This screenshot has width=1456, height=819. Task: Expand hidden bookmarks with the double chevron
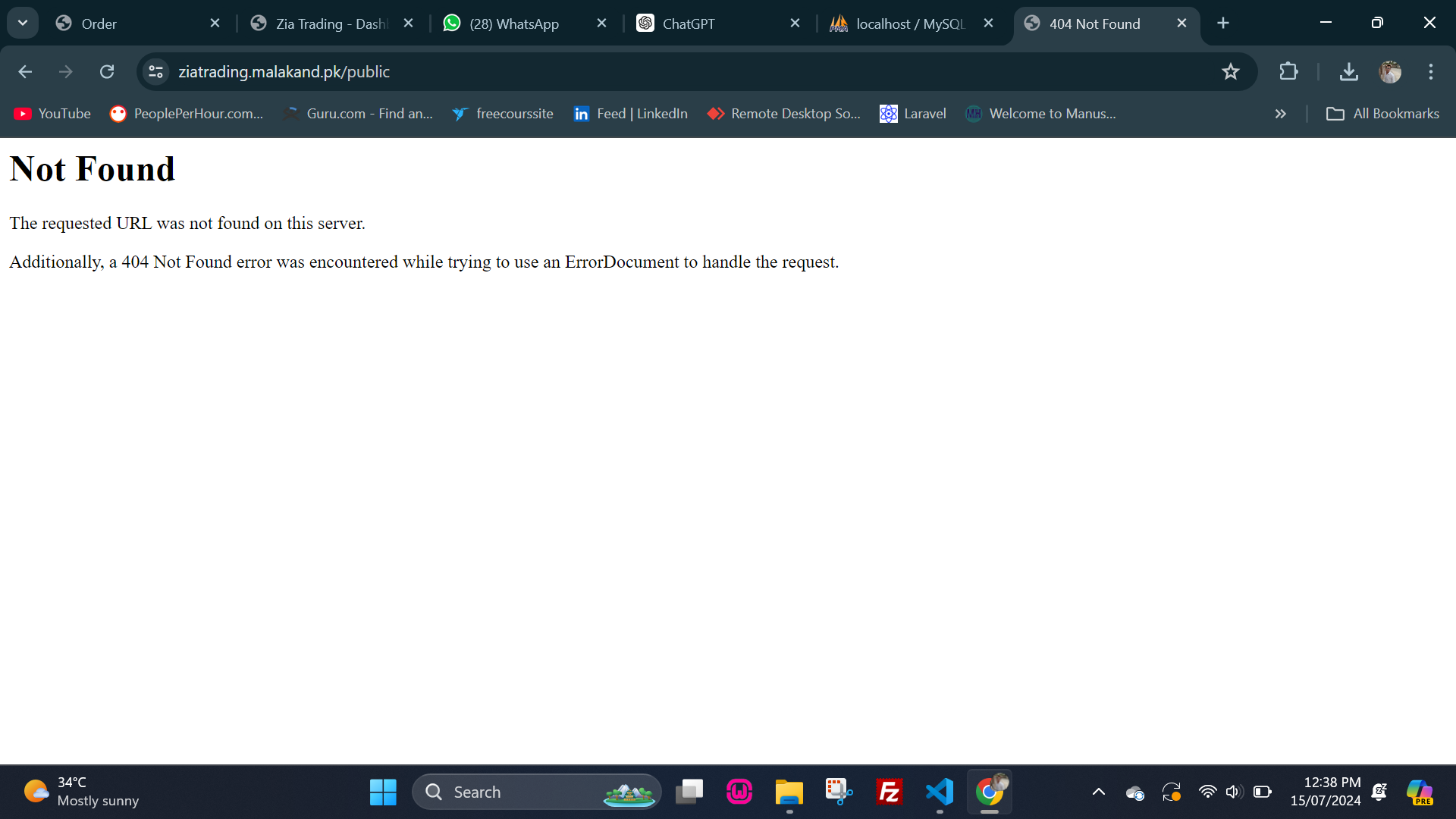click(x=1280, y=114)
